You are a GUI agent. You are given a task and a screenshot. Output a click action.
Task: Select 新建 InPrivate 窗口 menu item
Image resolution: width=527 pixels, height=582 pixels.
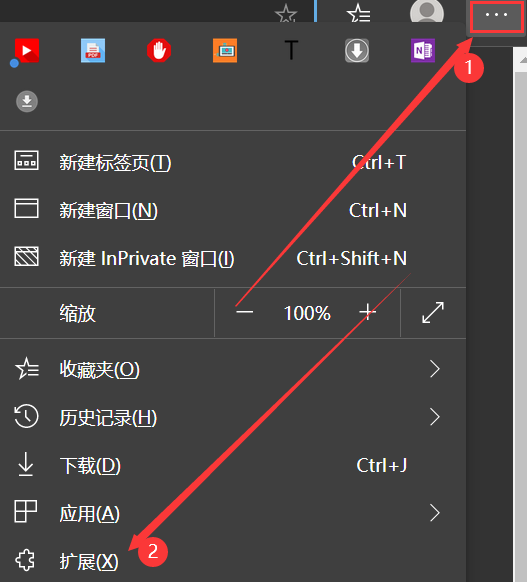233,258
